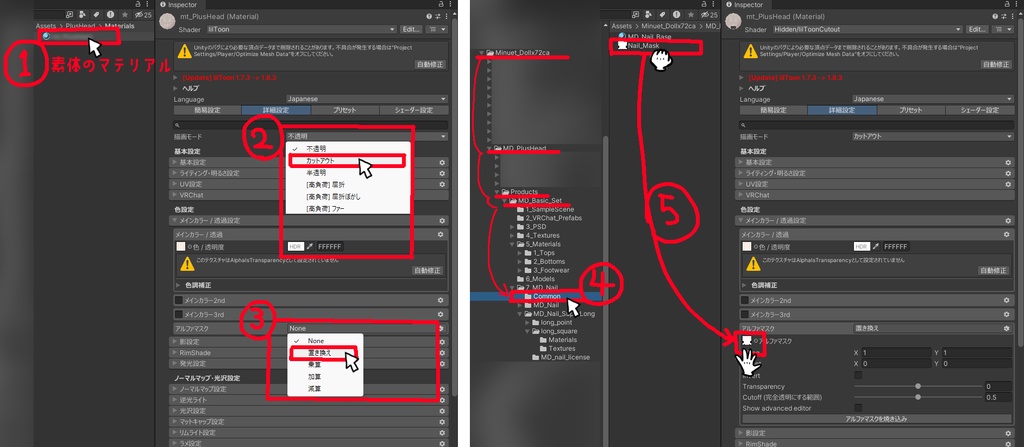
Task: Open the main color swatch in left Inspector
Action: 181,247
